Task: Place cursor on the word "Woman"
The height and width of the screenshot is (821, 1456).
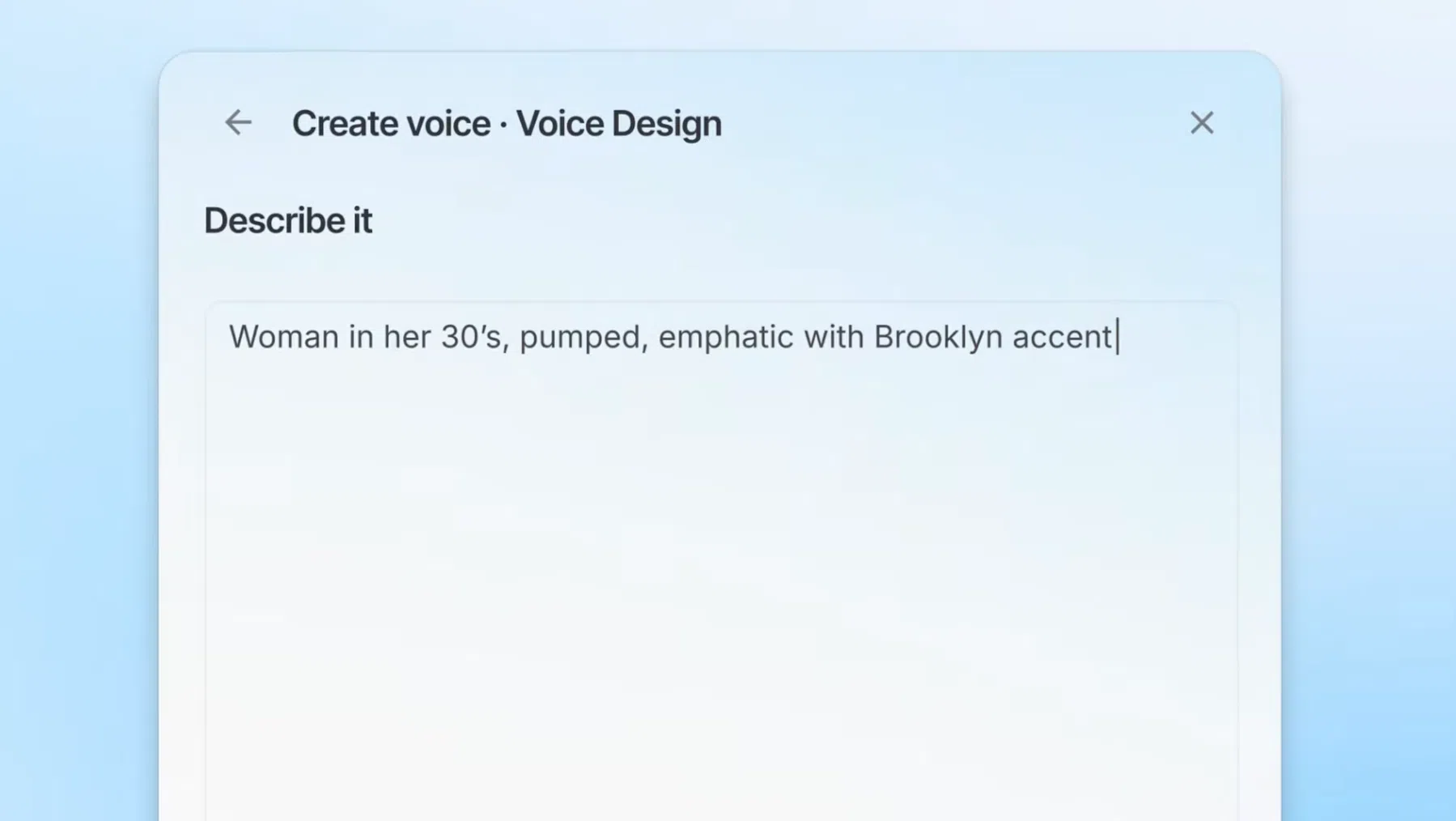Action: coord(284,337)
